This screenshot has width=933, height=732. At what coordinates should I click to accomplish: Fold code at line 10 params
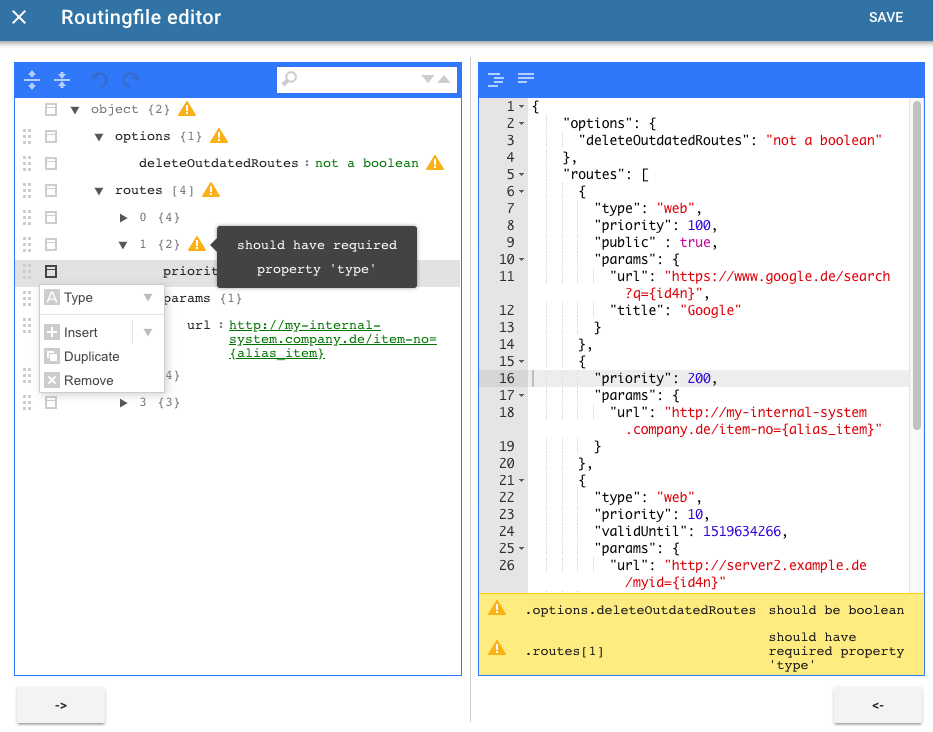[x=522, y=259]
